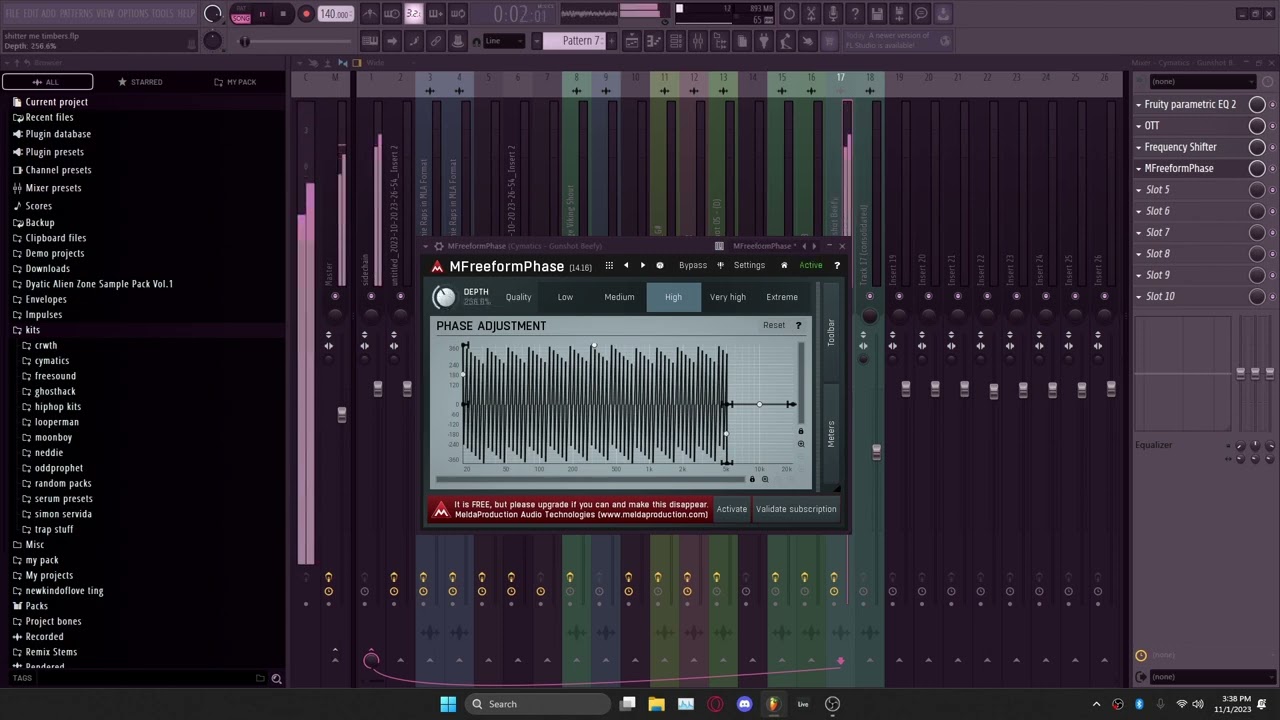
Task: Select the cymatics folder in browser
Action: point(51,361)
